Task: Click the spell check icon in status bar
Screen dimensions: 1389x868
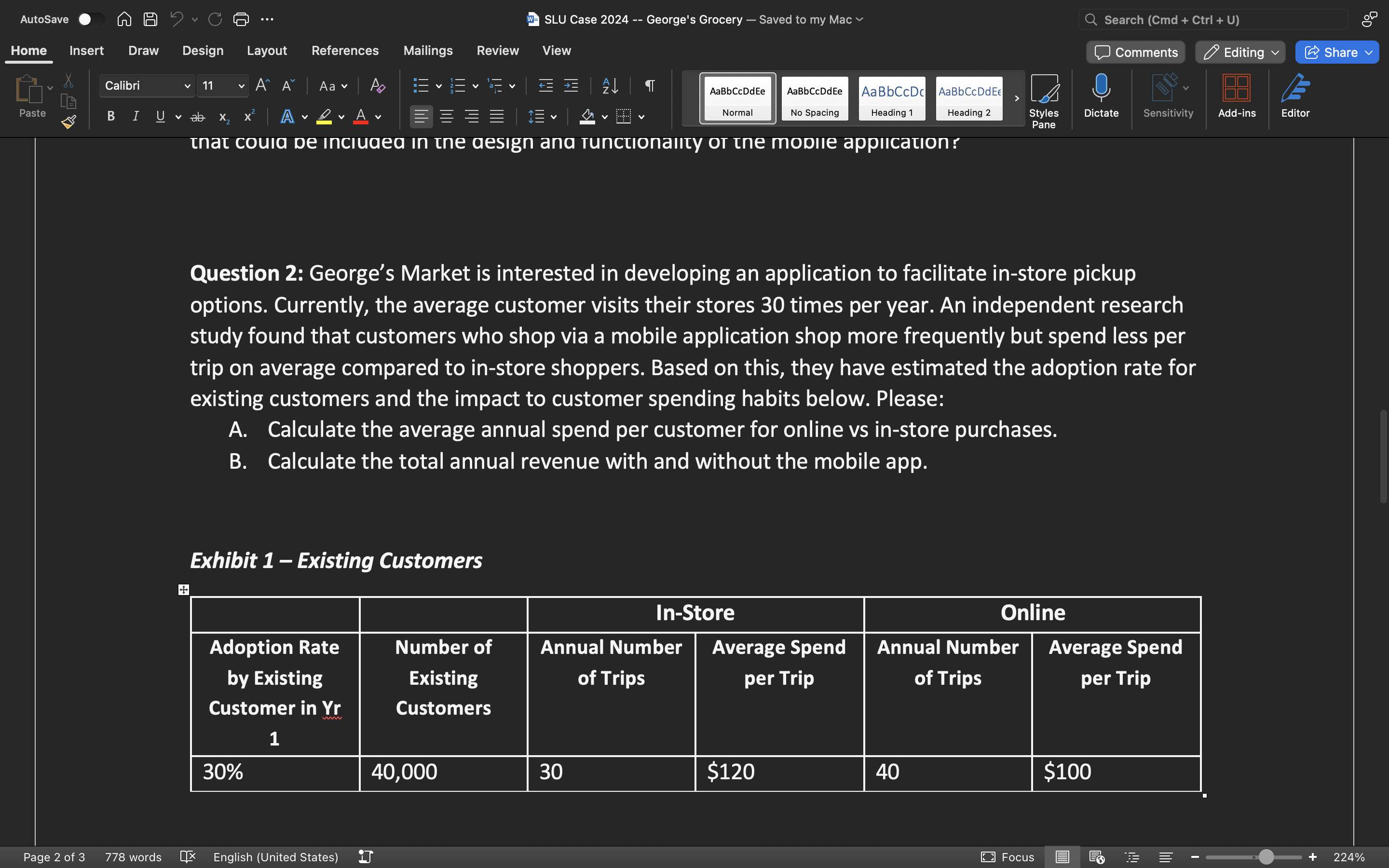Action: pos(187,856)
